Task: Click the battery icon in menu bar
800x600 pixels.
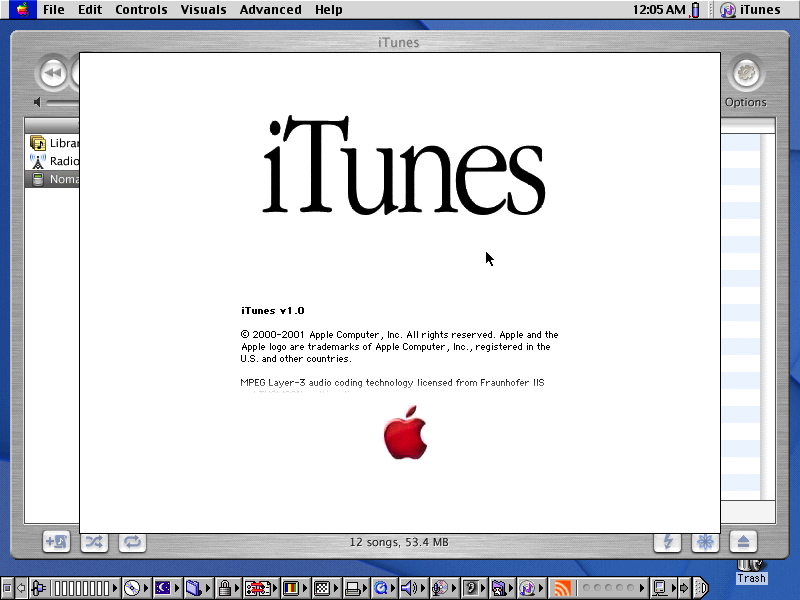Action: [695, 10]
